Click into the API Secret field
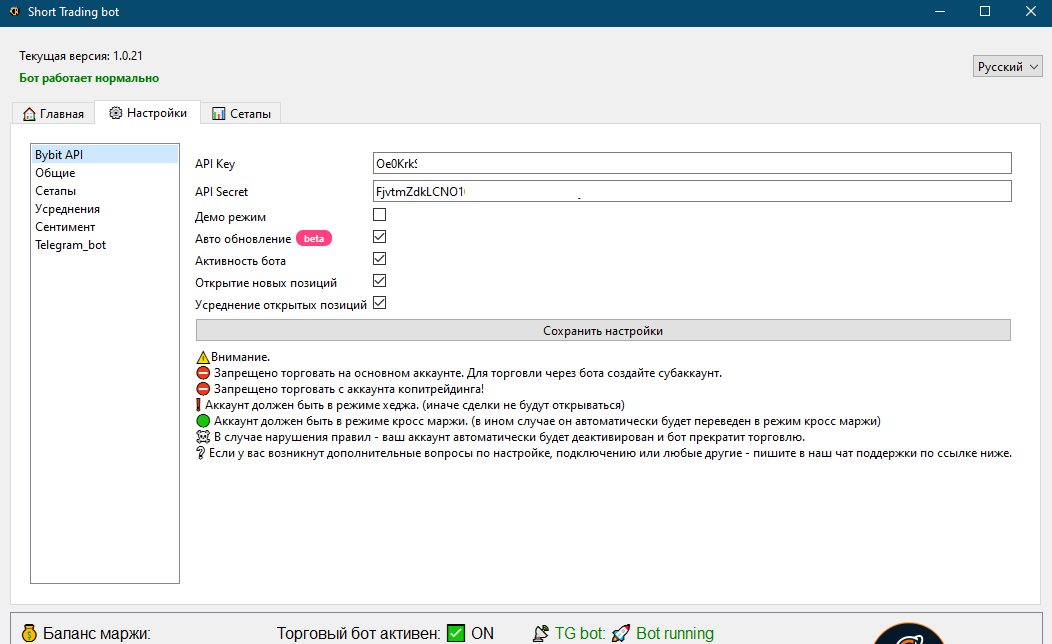Screen dimensions: 1052x644 pos(692,191)
